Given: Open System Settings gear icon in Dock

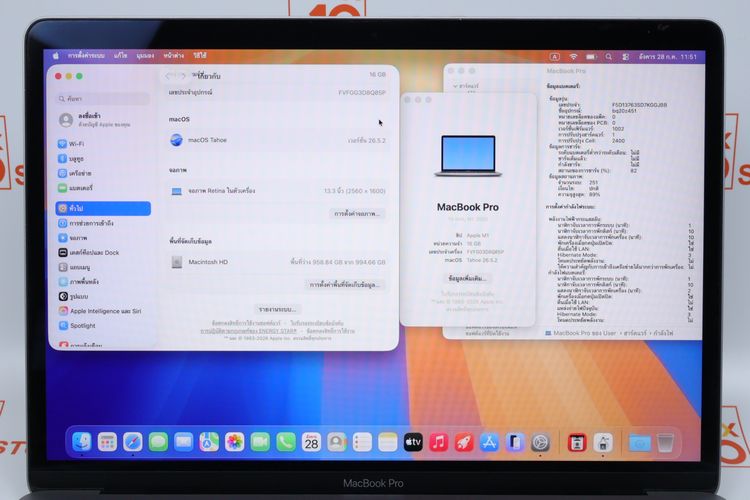Looking at the screenshot, I should tap(540, 442).
